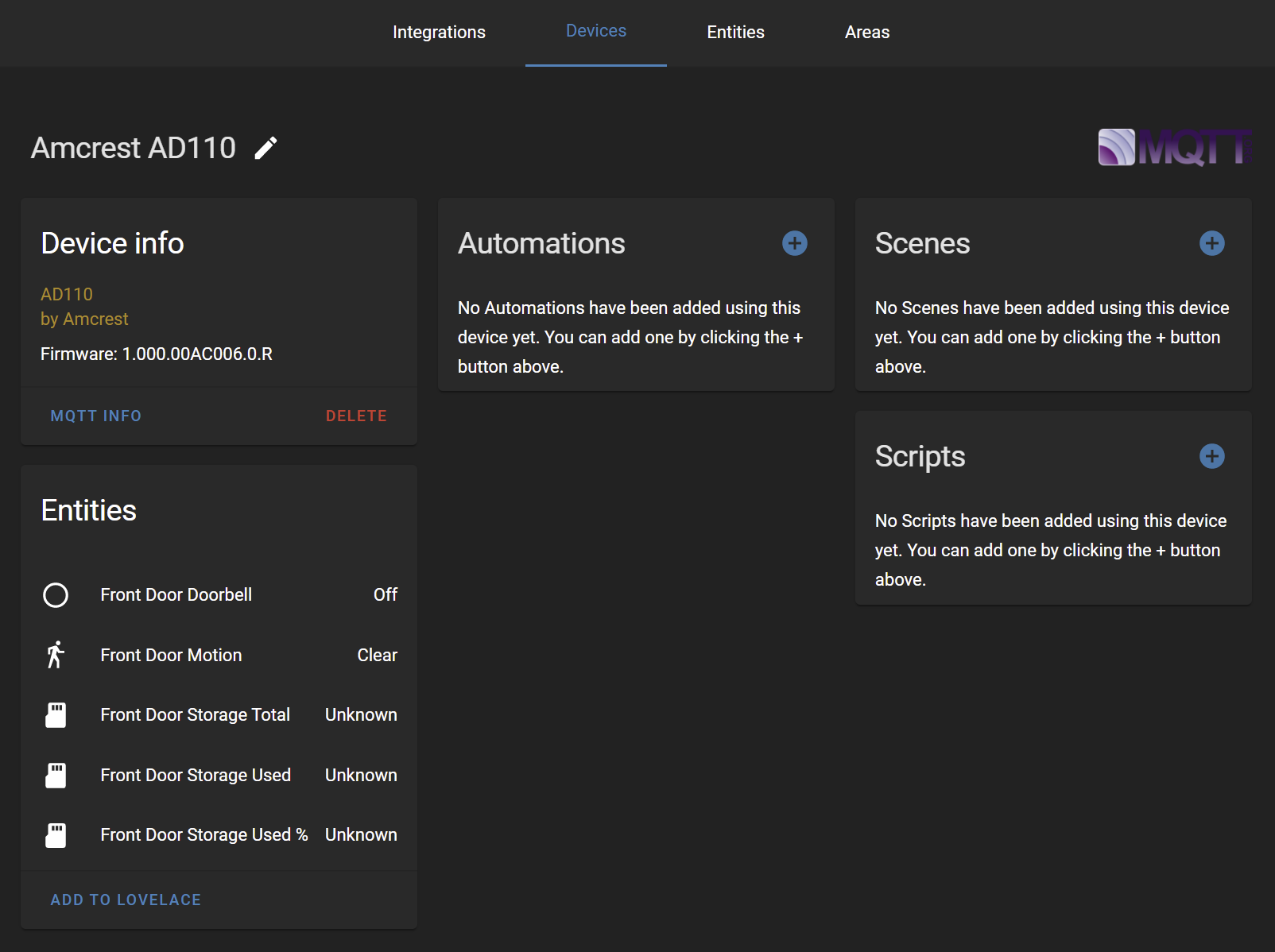Viewport: 1275px width, 952px height.
Task: Click the AD110 model name text
Action: [x=67, y=294]
